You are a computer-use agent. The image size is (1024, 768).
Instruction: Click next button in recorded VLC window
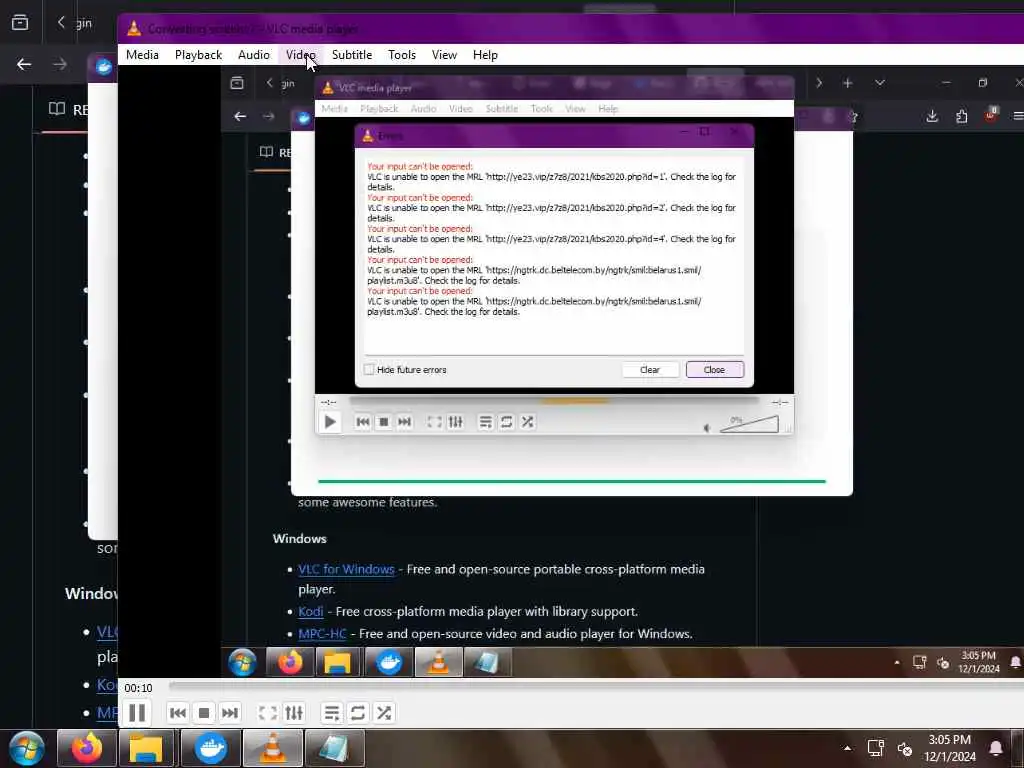[x=405, y=422]
